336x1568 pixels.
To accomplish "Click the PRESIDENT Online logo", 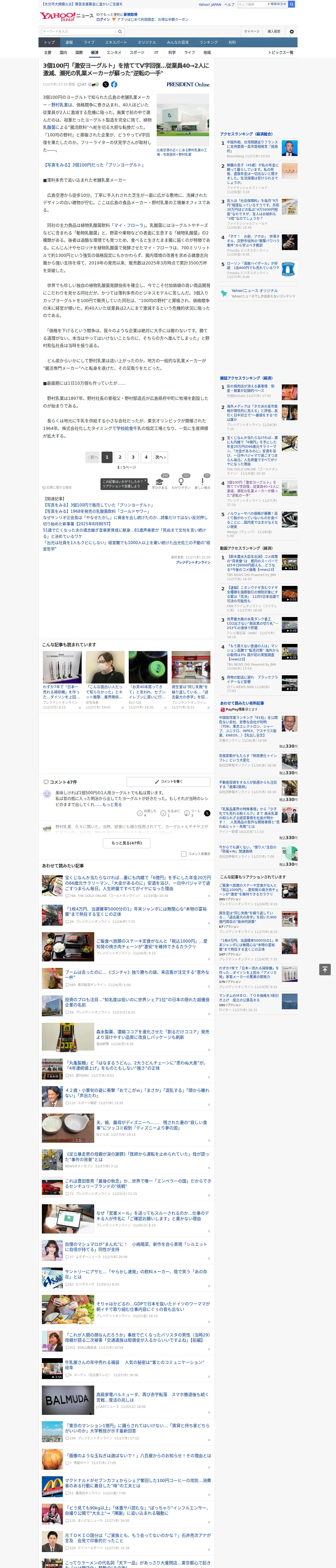I will point(188,85).
